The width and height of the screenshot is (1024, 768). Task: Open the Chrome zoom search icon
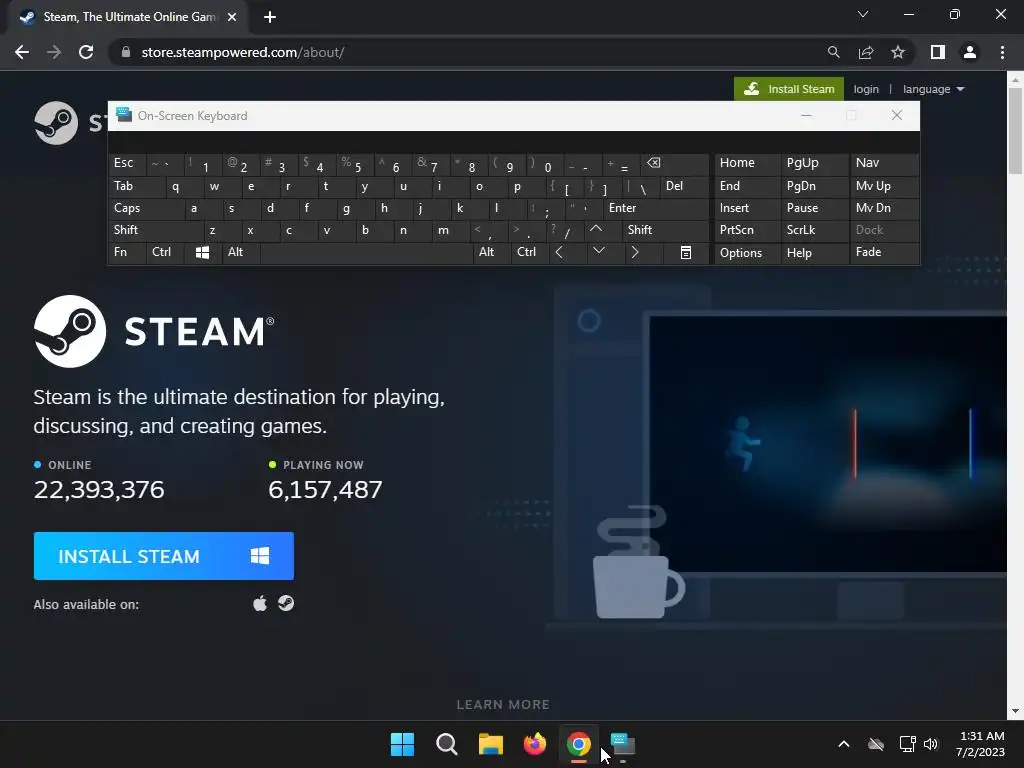pos(833,52)
